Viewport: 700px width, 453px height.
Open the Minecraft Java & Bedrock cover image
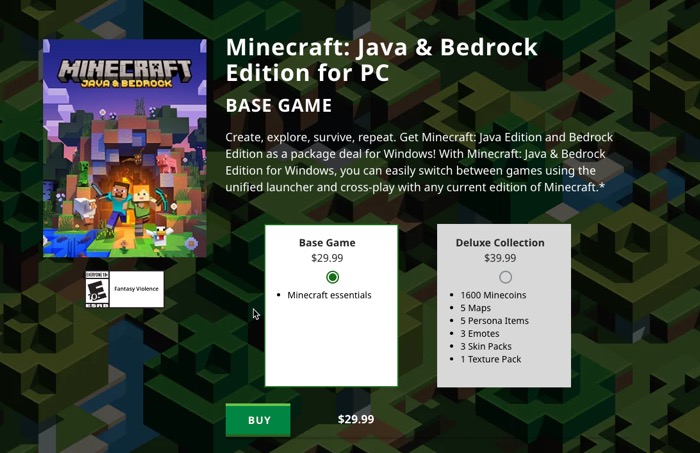pyautogui.click(x=125, y=148)
